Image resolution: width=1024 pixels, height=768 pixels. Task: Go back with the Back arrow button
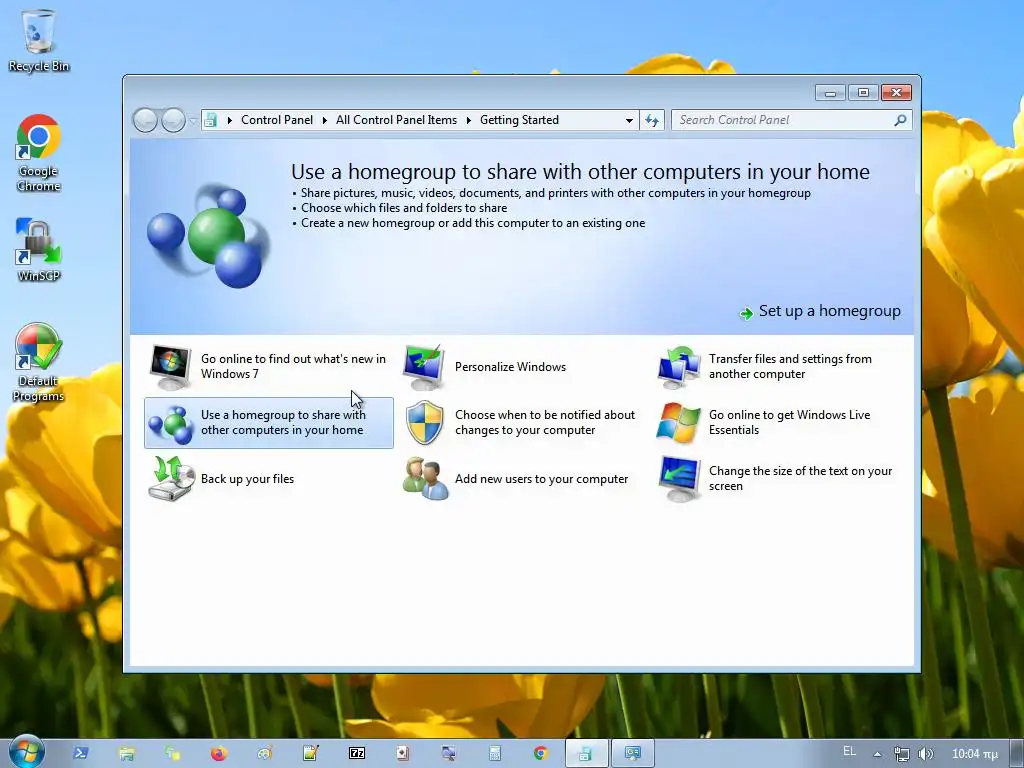(x=145, y=120)
